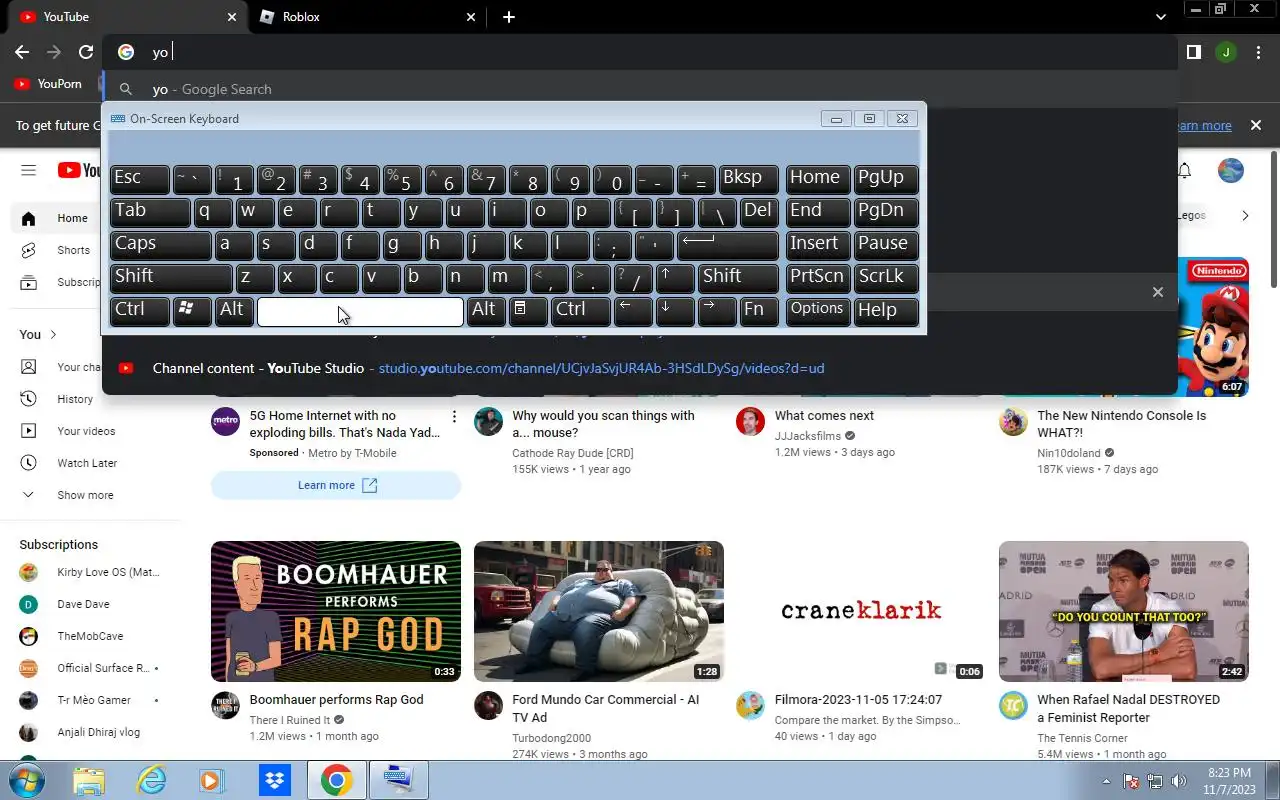Open Channel content YouTube Studio suggestion

tap(640, 368)
